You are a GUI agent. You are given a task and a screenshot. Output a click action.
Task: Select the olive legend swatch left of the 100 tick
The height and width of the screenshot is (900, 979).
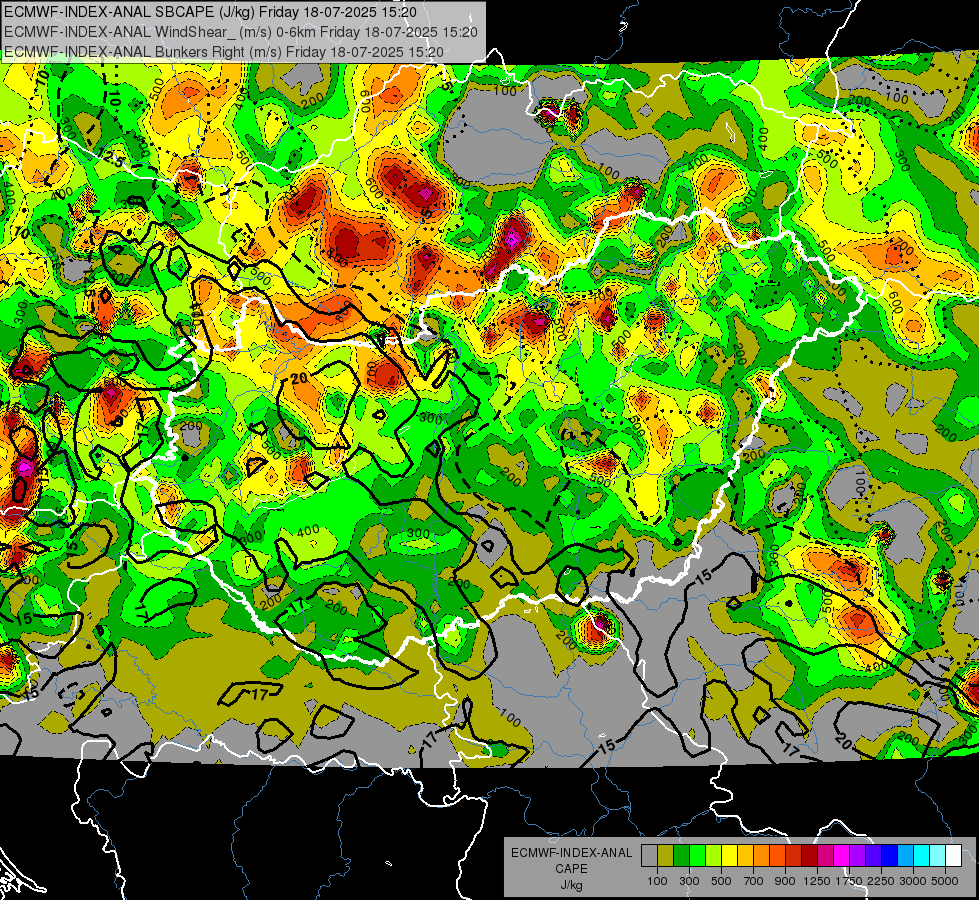click(x=666, y=855)
